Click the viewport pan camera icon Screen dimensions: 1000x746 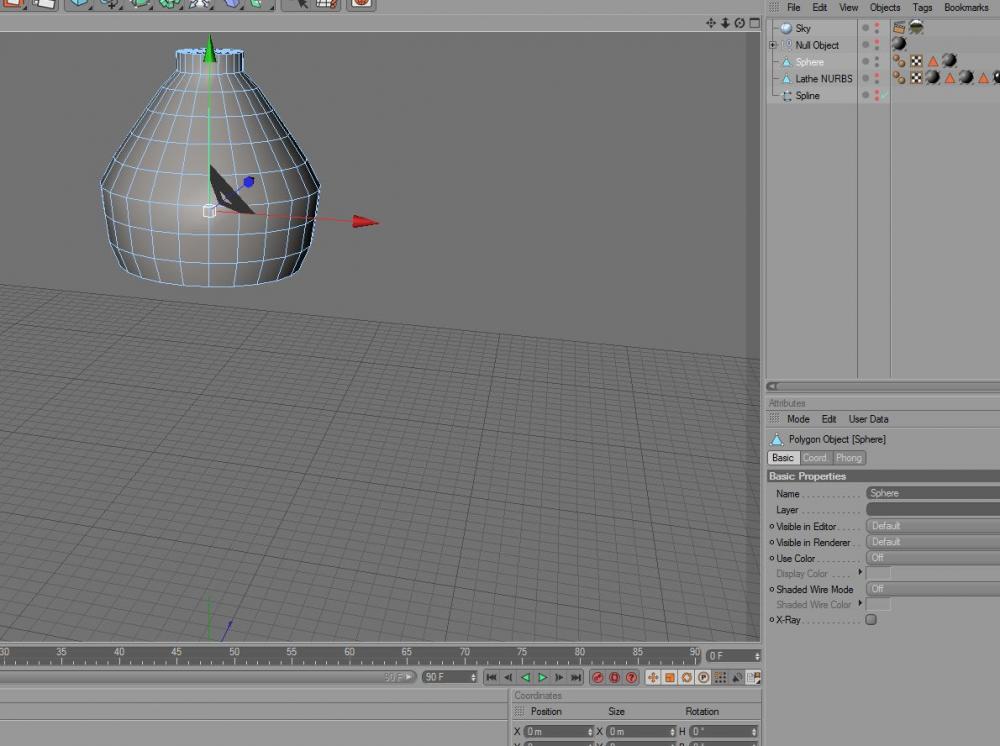[x=711, y=23]
